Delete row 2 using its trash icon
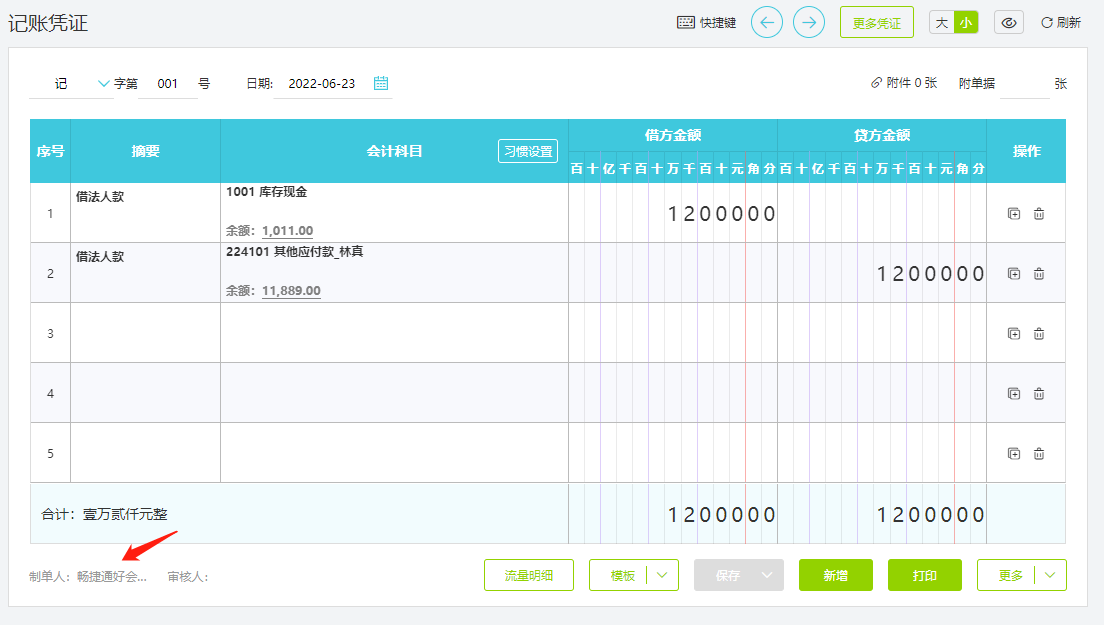 (1039, 273)
